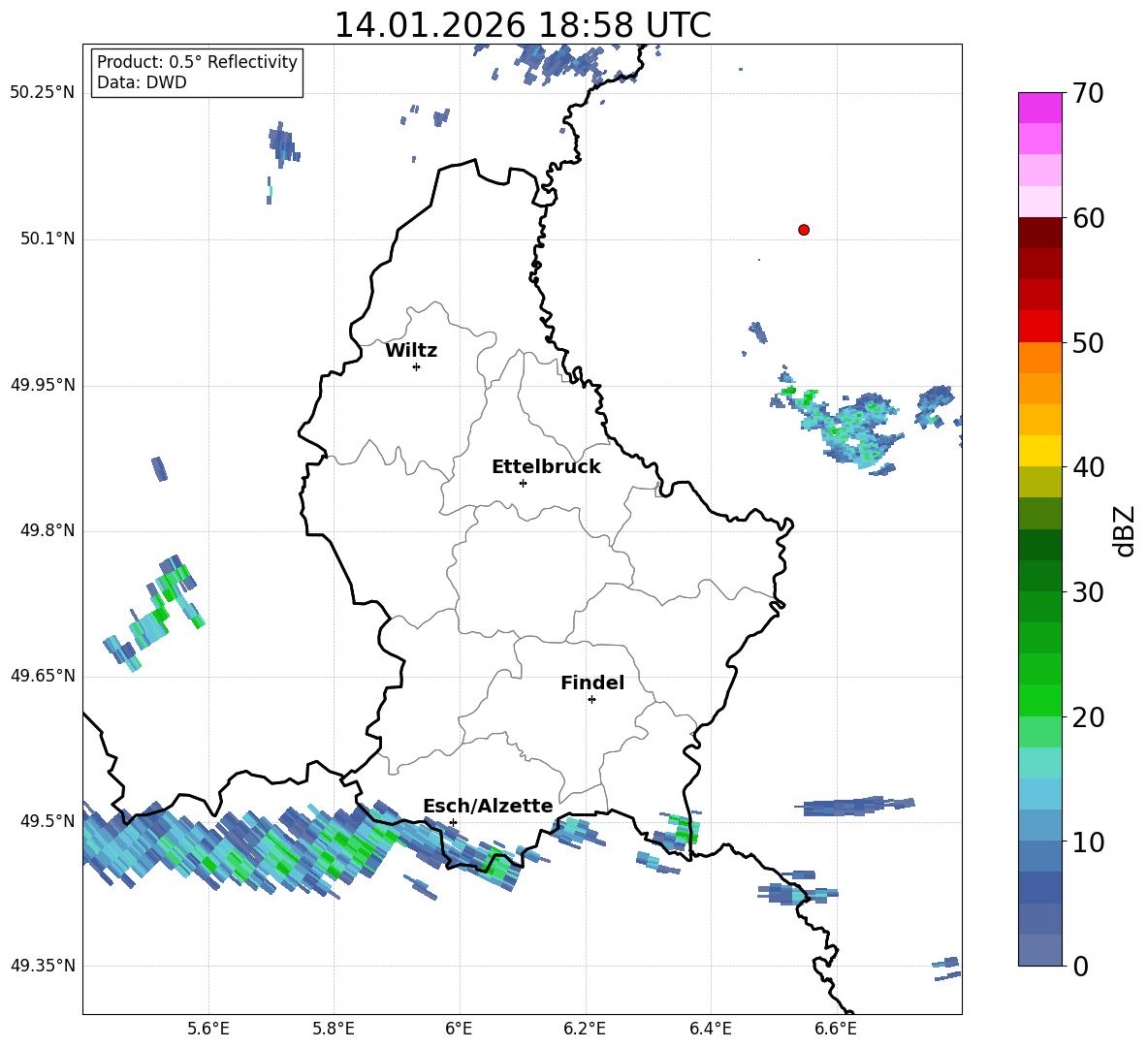Click the 49.8°N latitude label

[x=48, y=530]
